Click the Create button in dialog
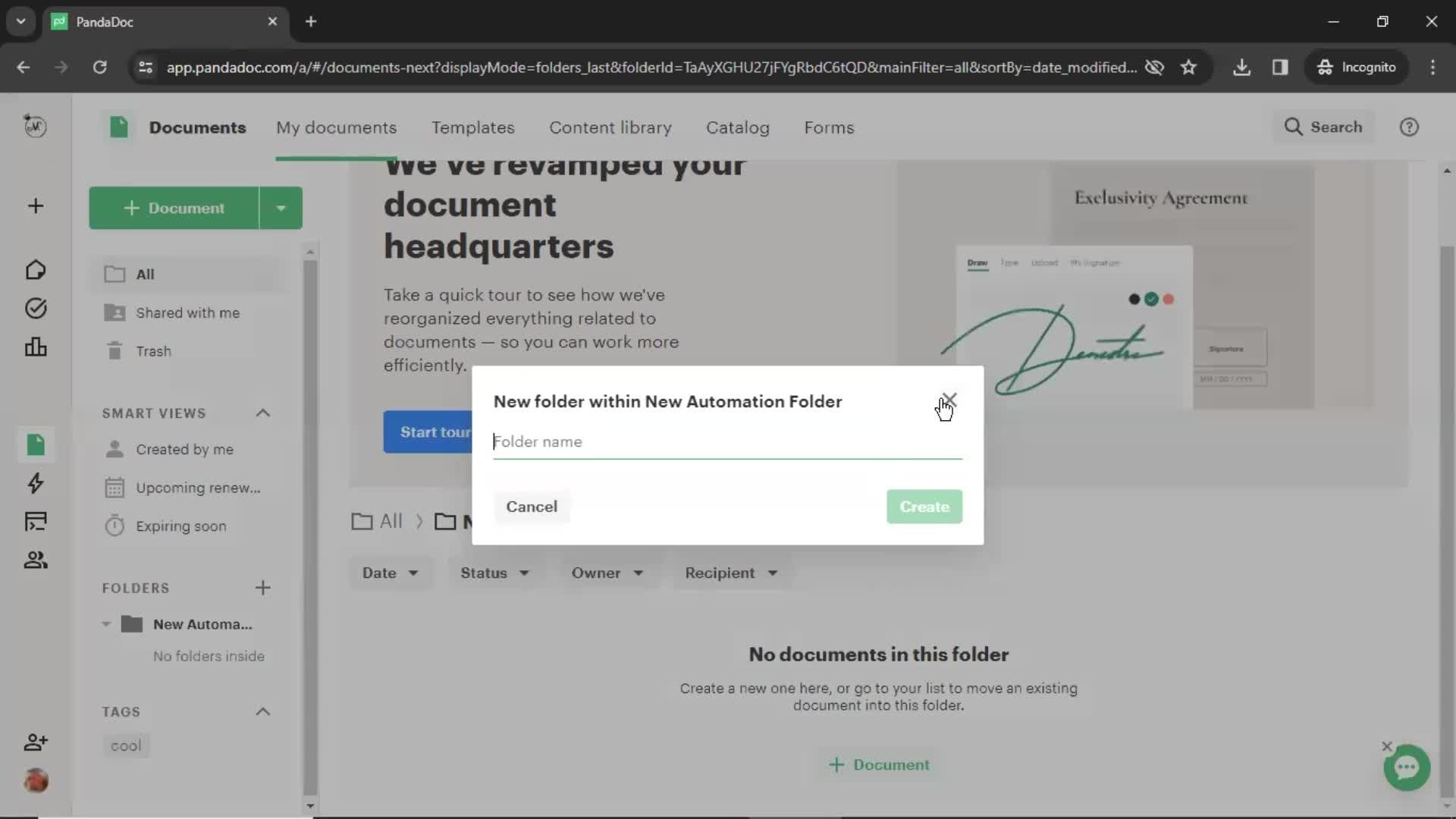This screenshot has width=1456, height=819. [x=924, y=506]
